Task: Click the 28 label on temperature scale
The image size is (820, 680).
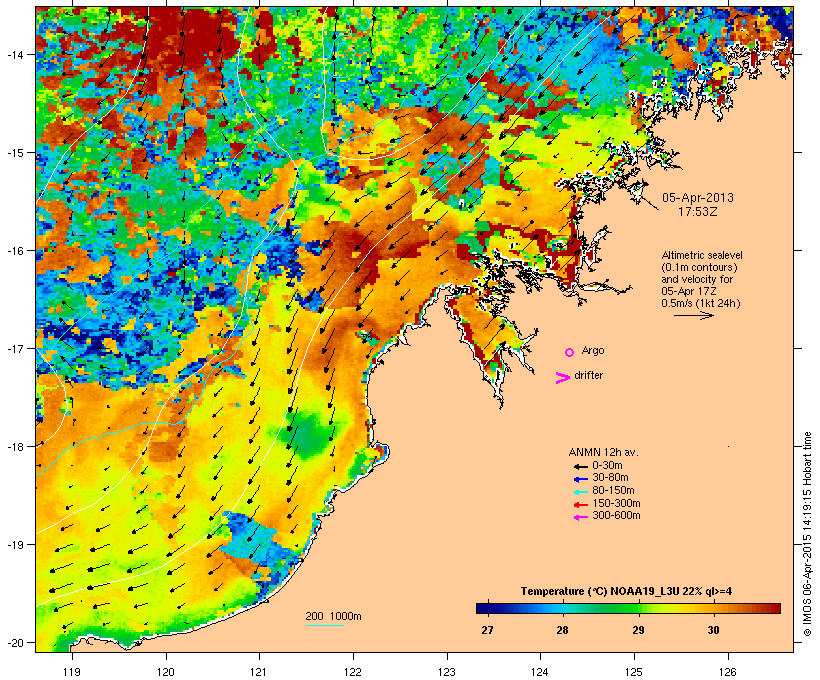Action: click(x=562, y=630)
